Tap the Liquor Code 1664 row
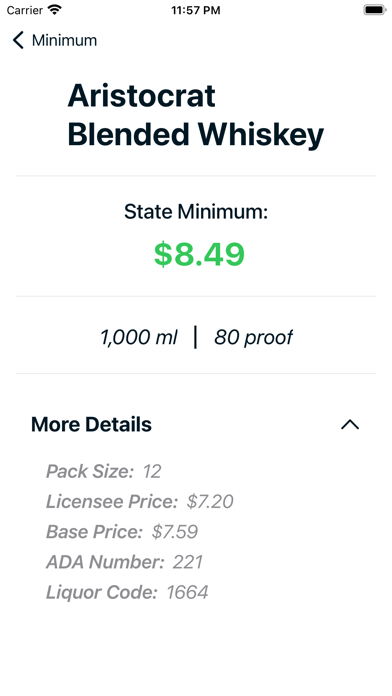The height and width of the screenshot is (696, 392). tap(127, 592)
